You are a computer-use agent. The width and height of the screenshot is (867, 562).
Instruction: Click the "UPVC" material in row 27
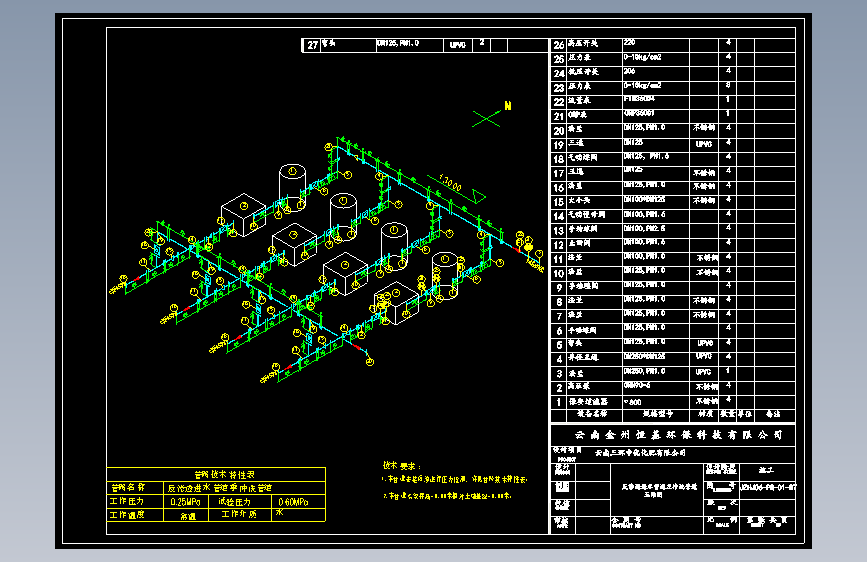pyautogui.click(x=458, y=45)
